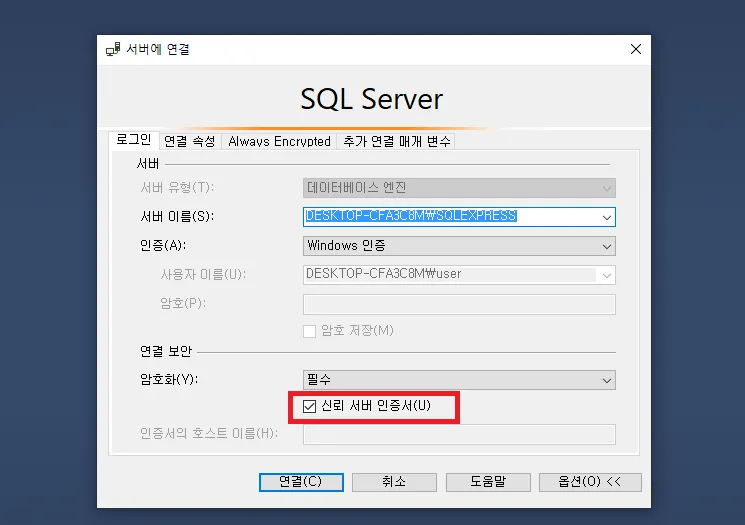Screen dimensions: 745x525
Task: Click the 연결 보안 section heading
Action: click(166, 352)
